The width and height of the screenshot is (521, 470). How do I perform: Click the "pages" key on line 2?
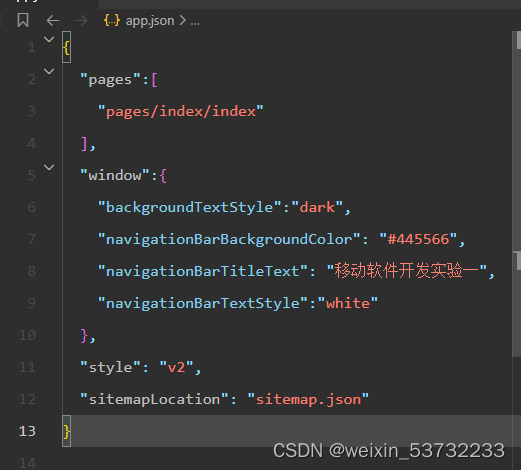pos(110,80)
